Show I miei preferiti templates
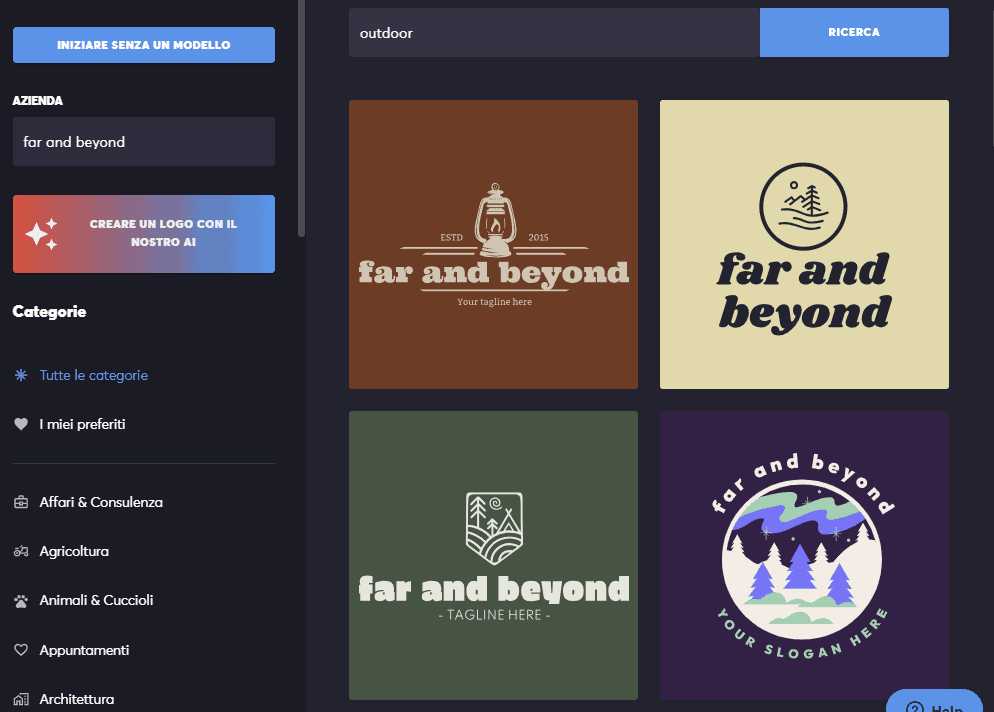Image resolution: width=994 pixels, height=712 pixels. [x=82, y=425]
